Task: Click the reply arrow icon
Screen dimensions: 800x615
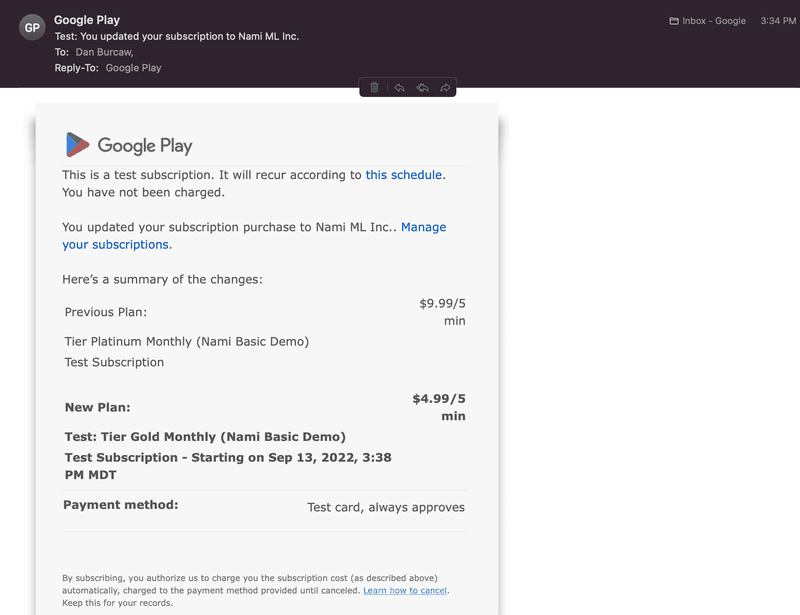Action: (x=399, y=88)
